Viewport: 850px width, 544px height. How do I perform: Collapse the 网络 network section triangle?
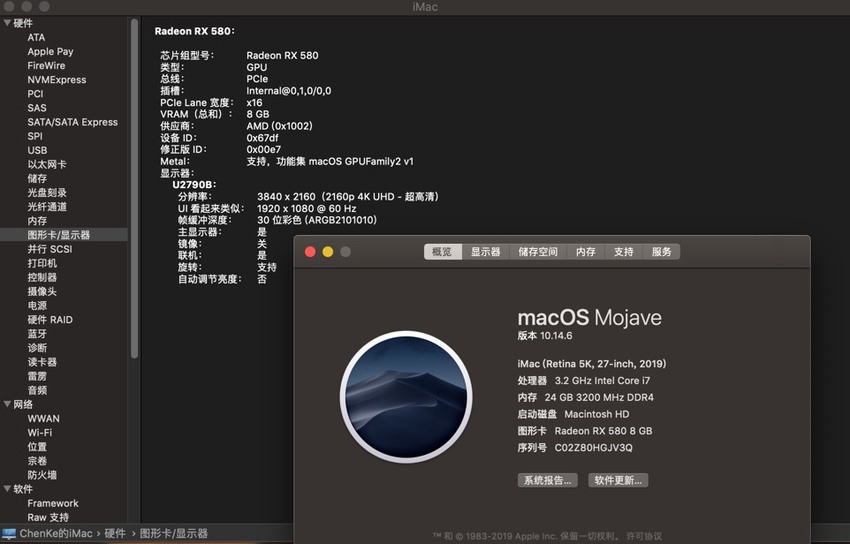point(7,404)
